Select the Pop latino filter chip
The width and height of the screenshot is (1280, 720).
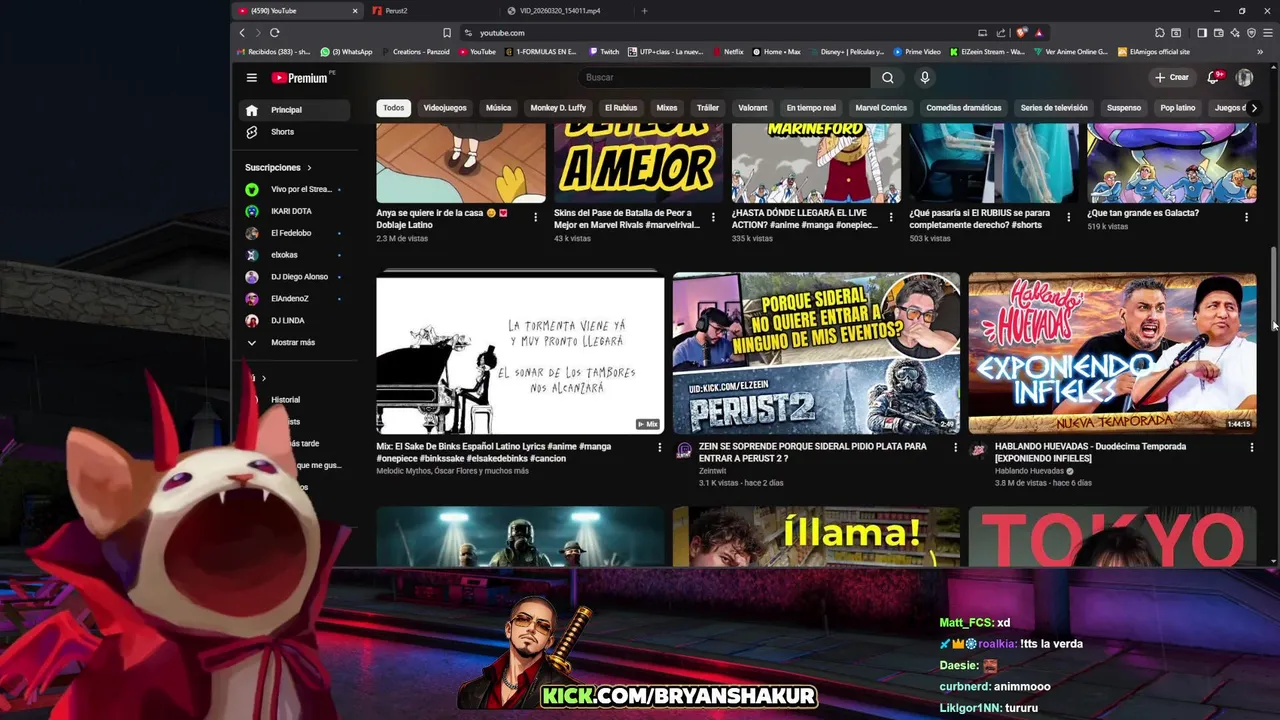pyautogui.click(x=1178, y=108)
